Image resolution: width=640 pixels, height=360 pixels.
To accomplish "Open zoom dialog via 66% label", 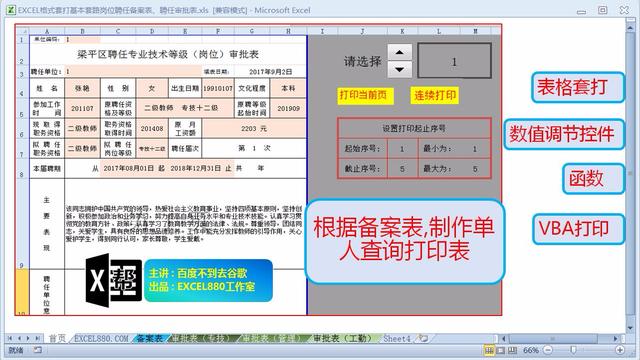I will (x=531, y=350).
